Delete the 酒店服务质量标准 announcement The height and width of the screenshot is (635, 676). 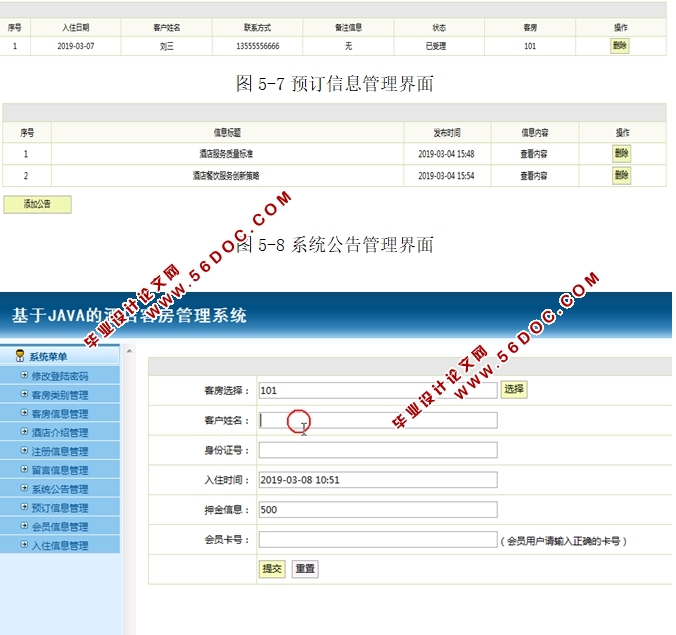pyautogui.click(x=622, y=153)
